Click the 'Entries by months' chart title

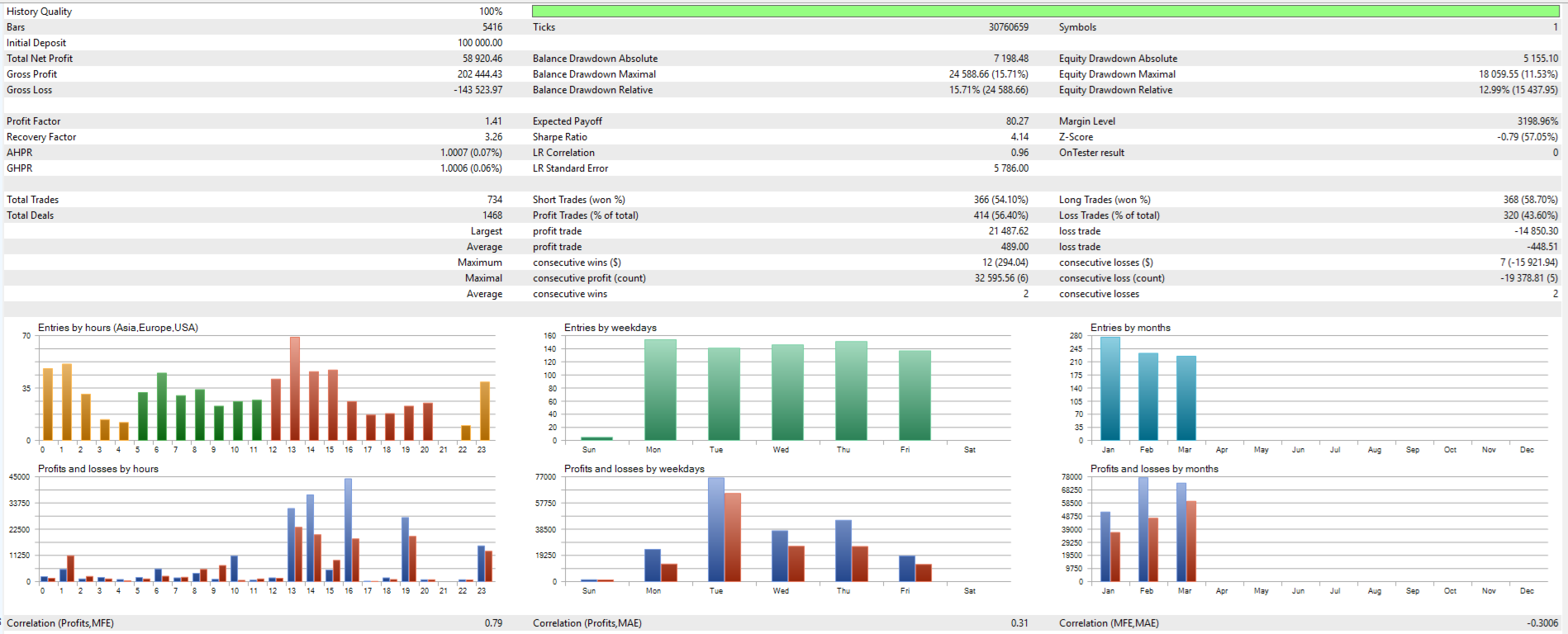(1130, 328)
